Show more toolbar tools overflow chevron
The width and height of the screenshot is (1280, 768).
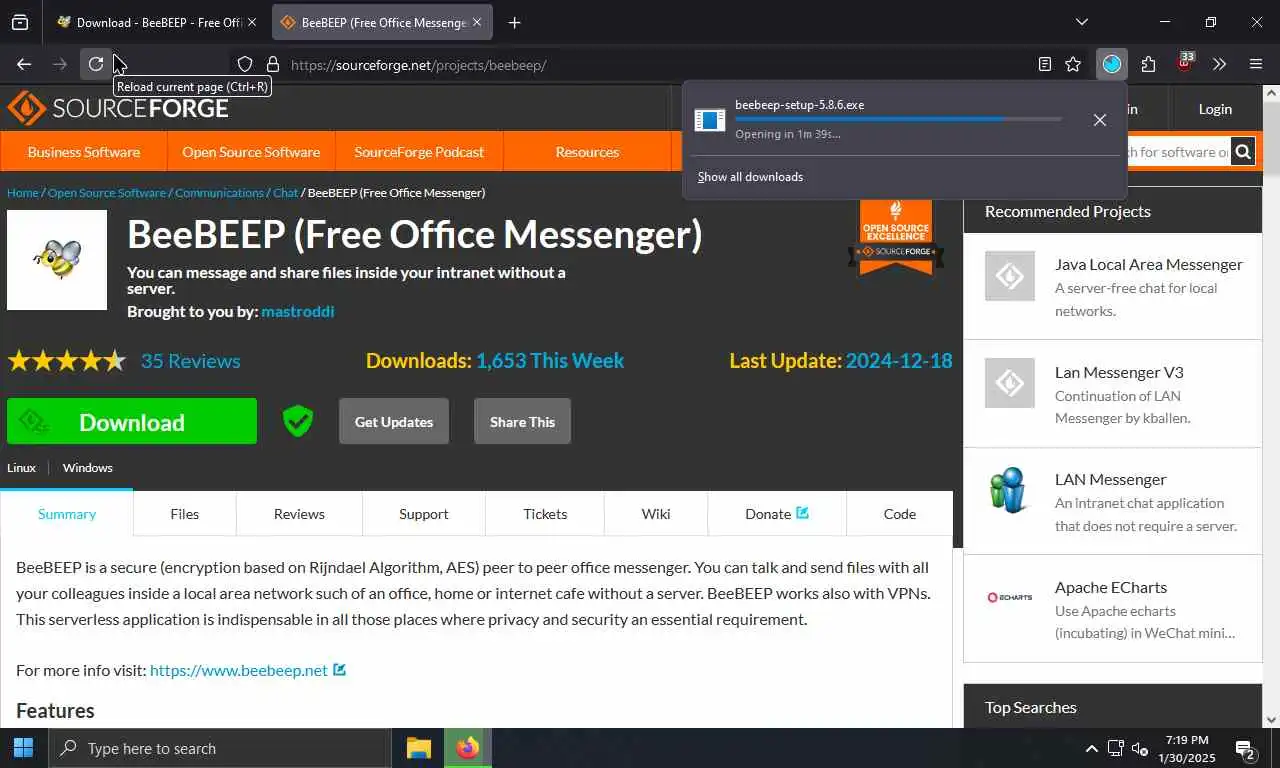click(1219, 64)
